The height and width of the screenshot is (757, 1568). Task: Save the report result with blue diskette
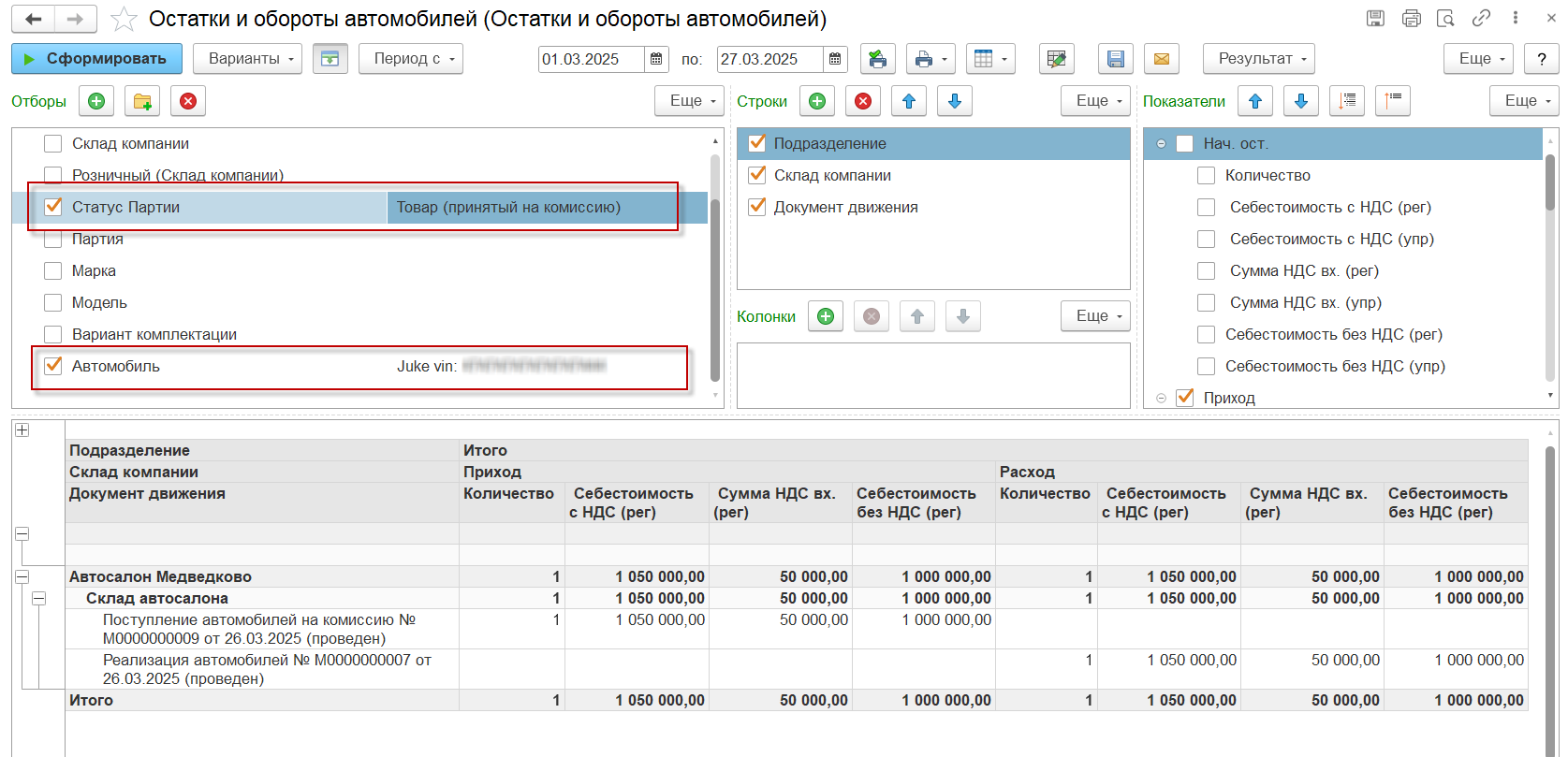click(x=1116, y=59)
